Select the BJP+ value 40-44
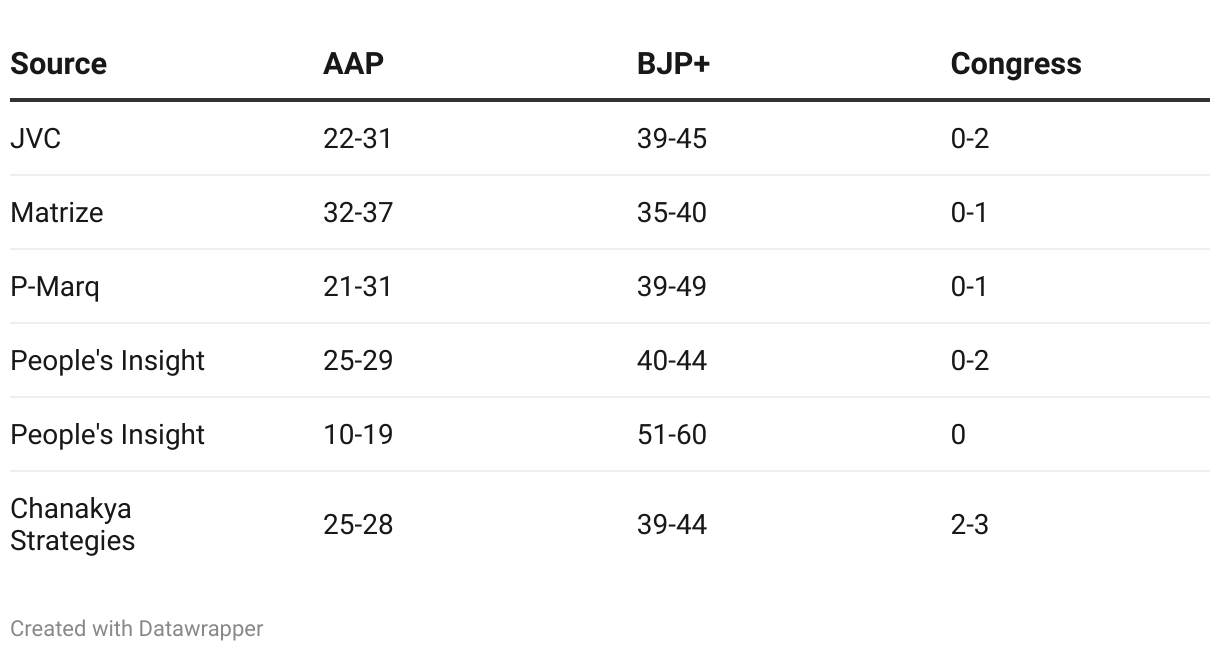Screen dimensions: 1220x652 (x=672, y=360)
